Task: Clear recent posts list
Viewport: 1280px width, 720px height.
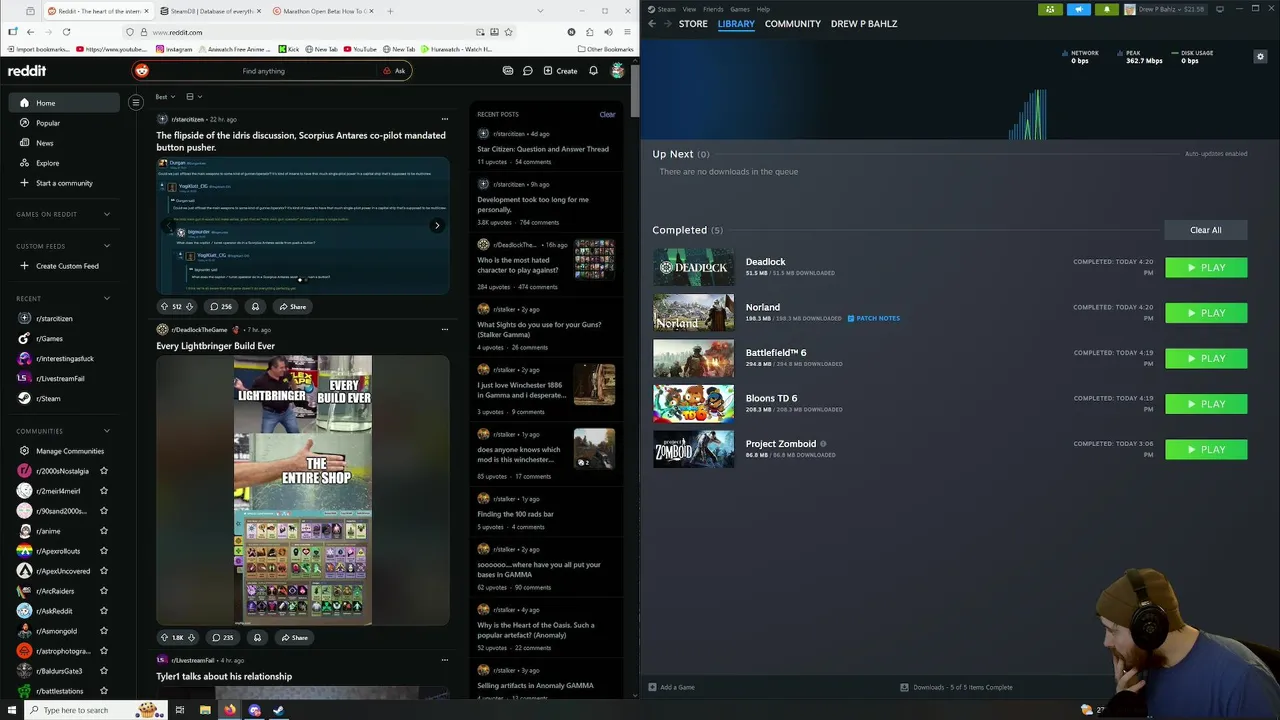Action: 607,114
